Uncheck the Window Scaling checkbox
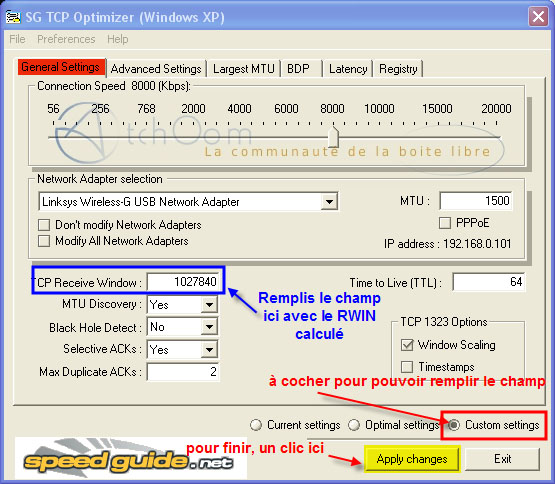Image resolution: width=555 pixels, height=484 pixels. pyautogui.click(x=407, y=345)
